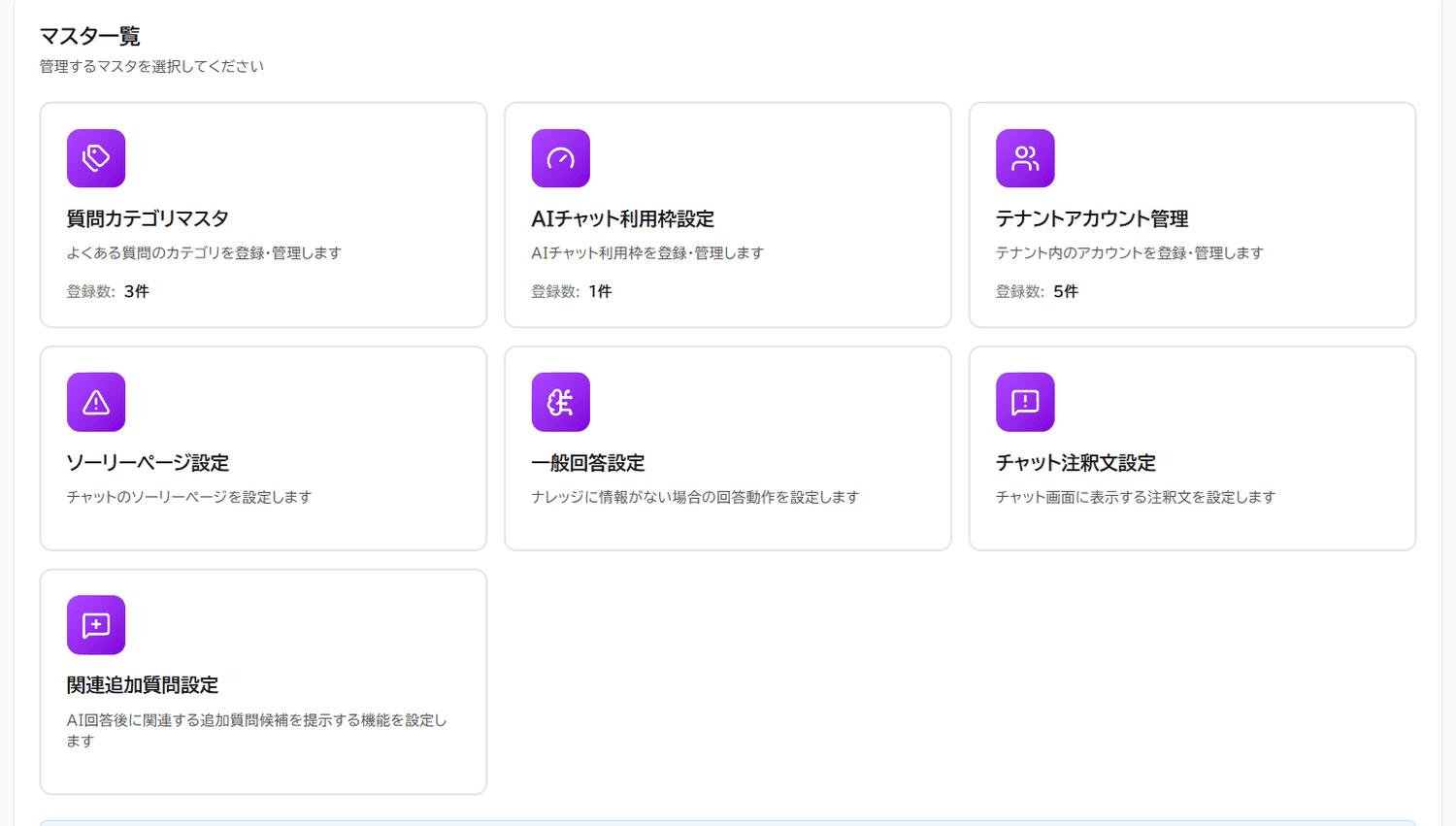The height and width of the screenshot is (826, 1456).
Task: Click the tag icon for 質問カテゴリマスタ
Action: [x=96, y=158]
